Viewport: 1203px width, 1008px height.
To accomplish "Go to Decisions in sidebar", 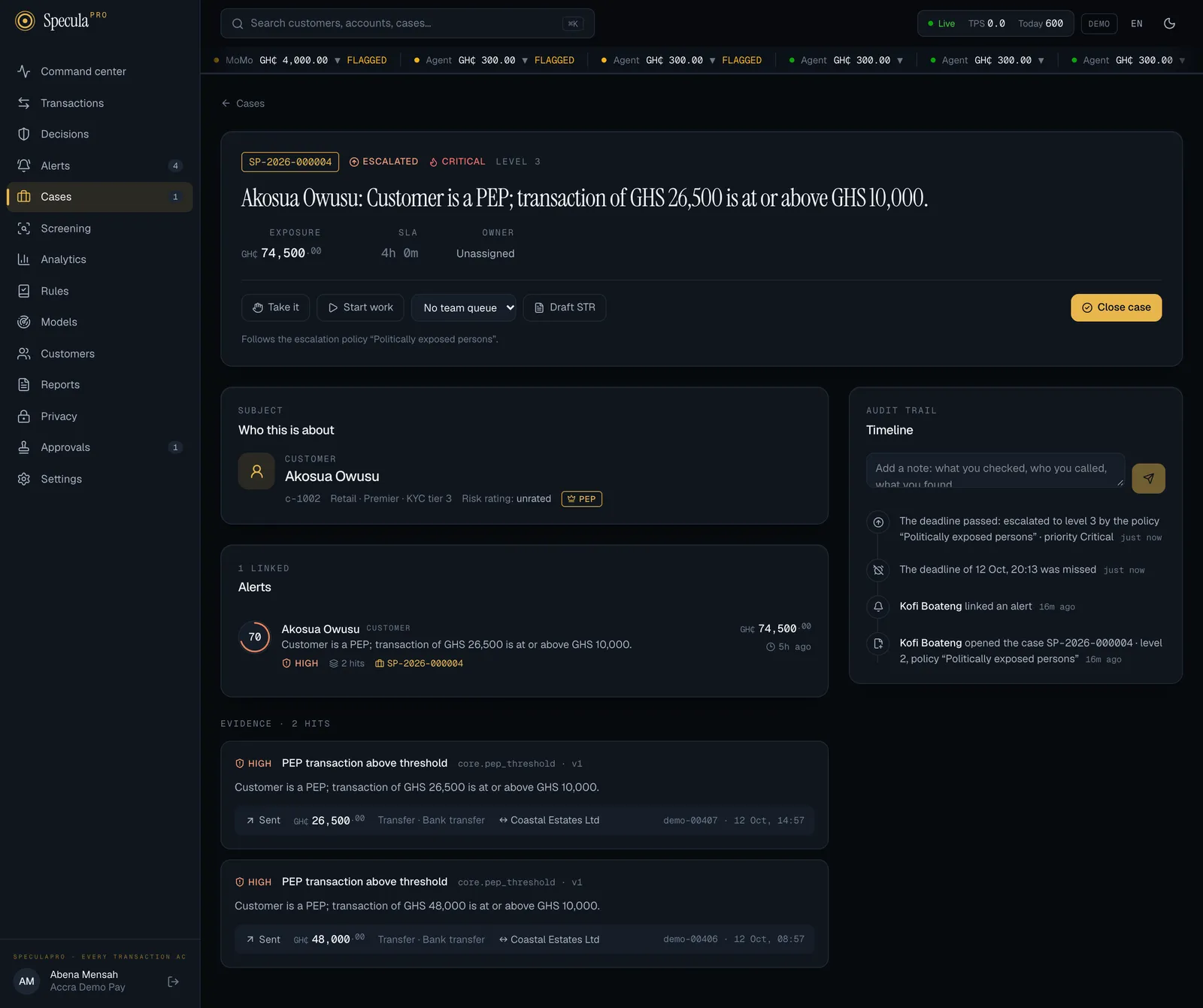I will (x=99, y=134).
